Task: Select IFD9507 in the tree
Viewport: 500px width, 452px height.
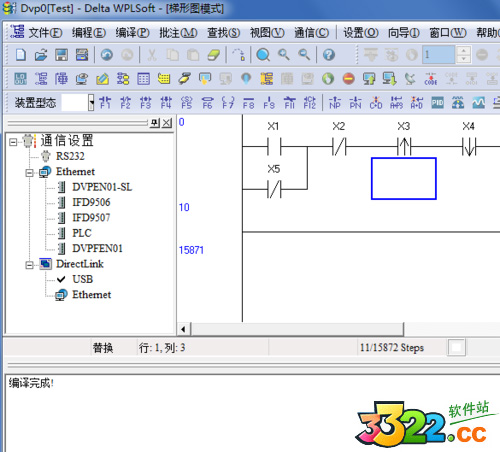Action: pyautogui.click(x=91, y=217)
